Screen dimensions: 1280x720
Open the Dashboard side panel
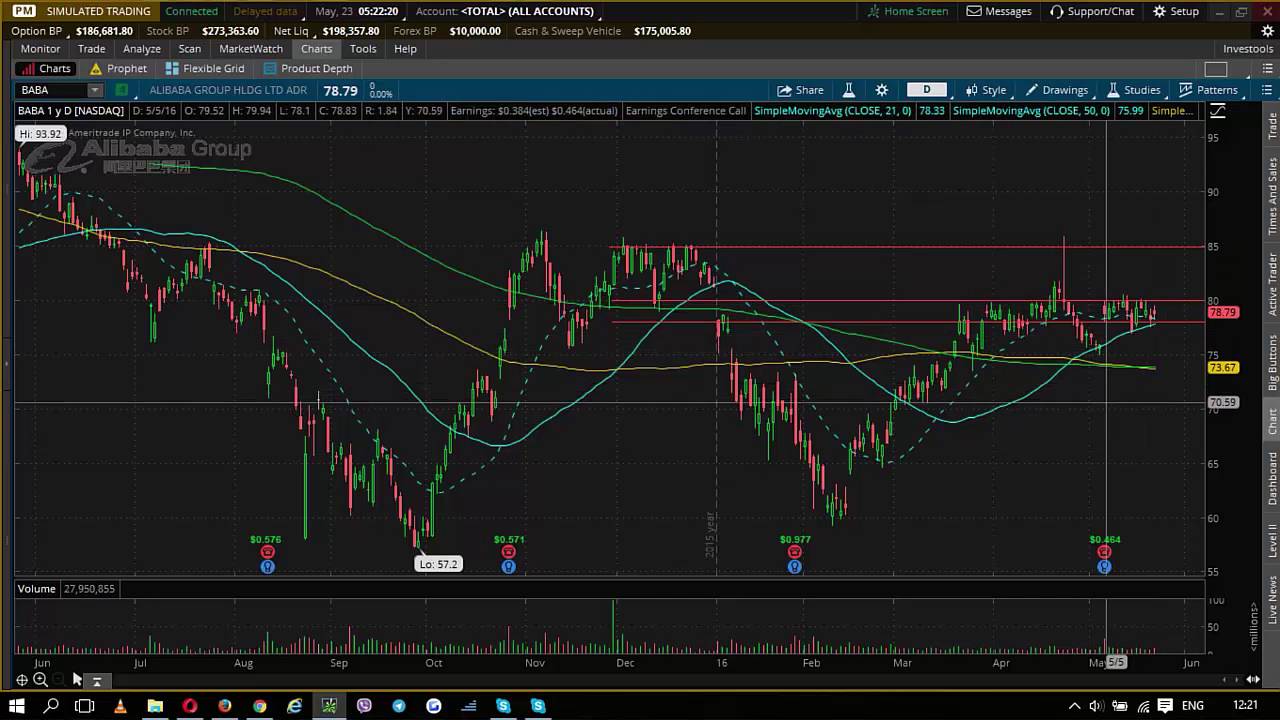tap(1272, 478)
